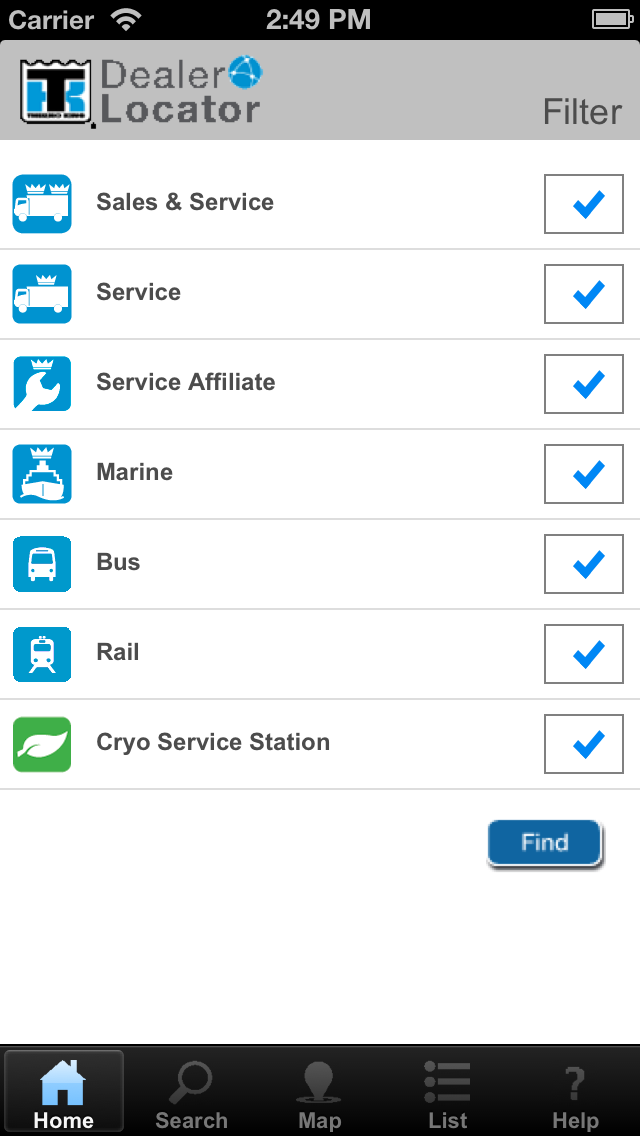
Task: Toggle the Service Affiliate checkbox
Action: click(584, 384)
